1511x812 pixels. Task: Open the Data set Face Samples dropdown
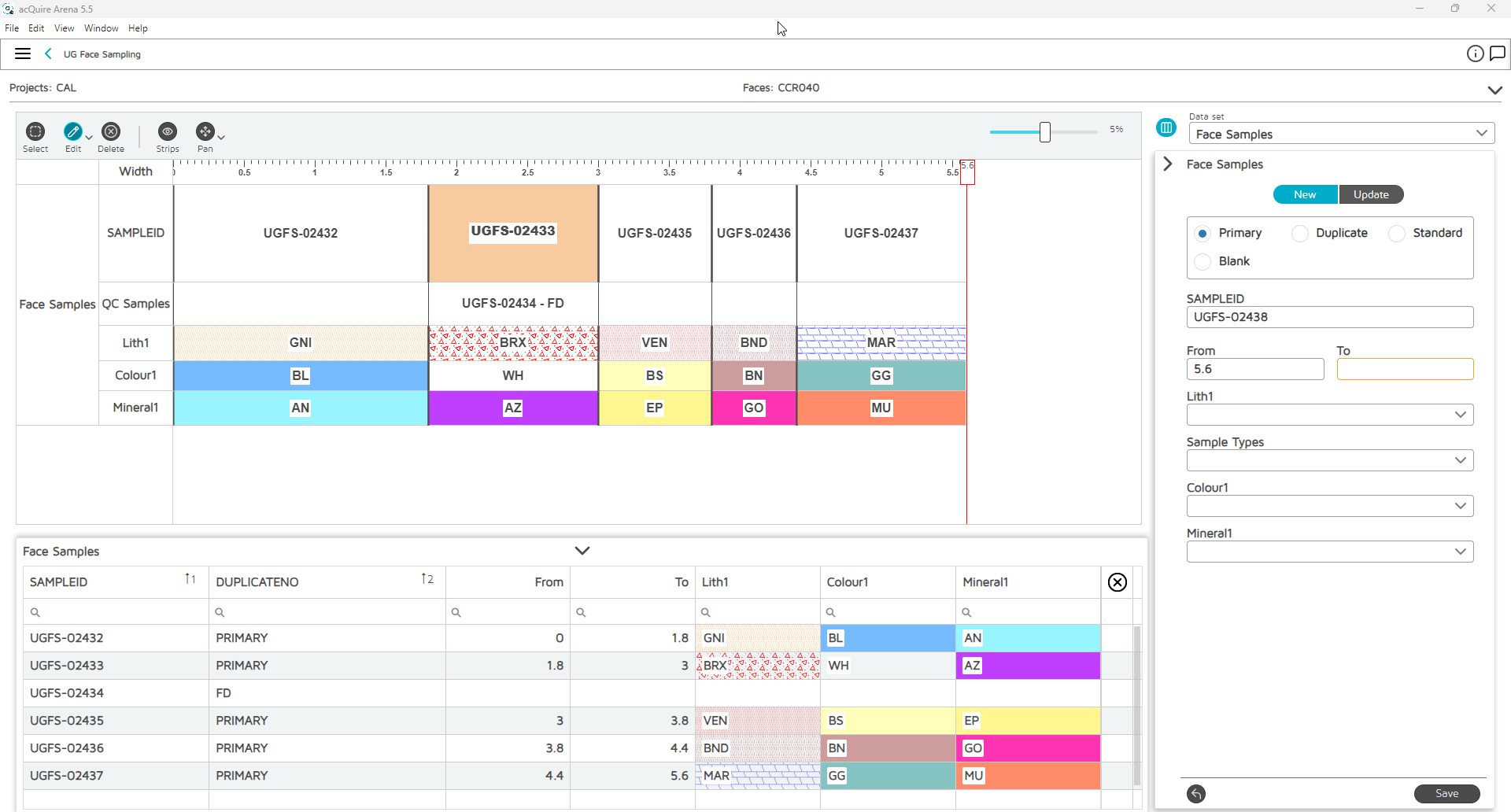(x=1341, y=135)
